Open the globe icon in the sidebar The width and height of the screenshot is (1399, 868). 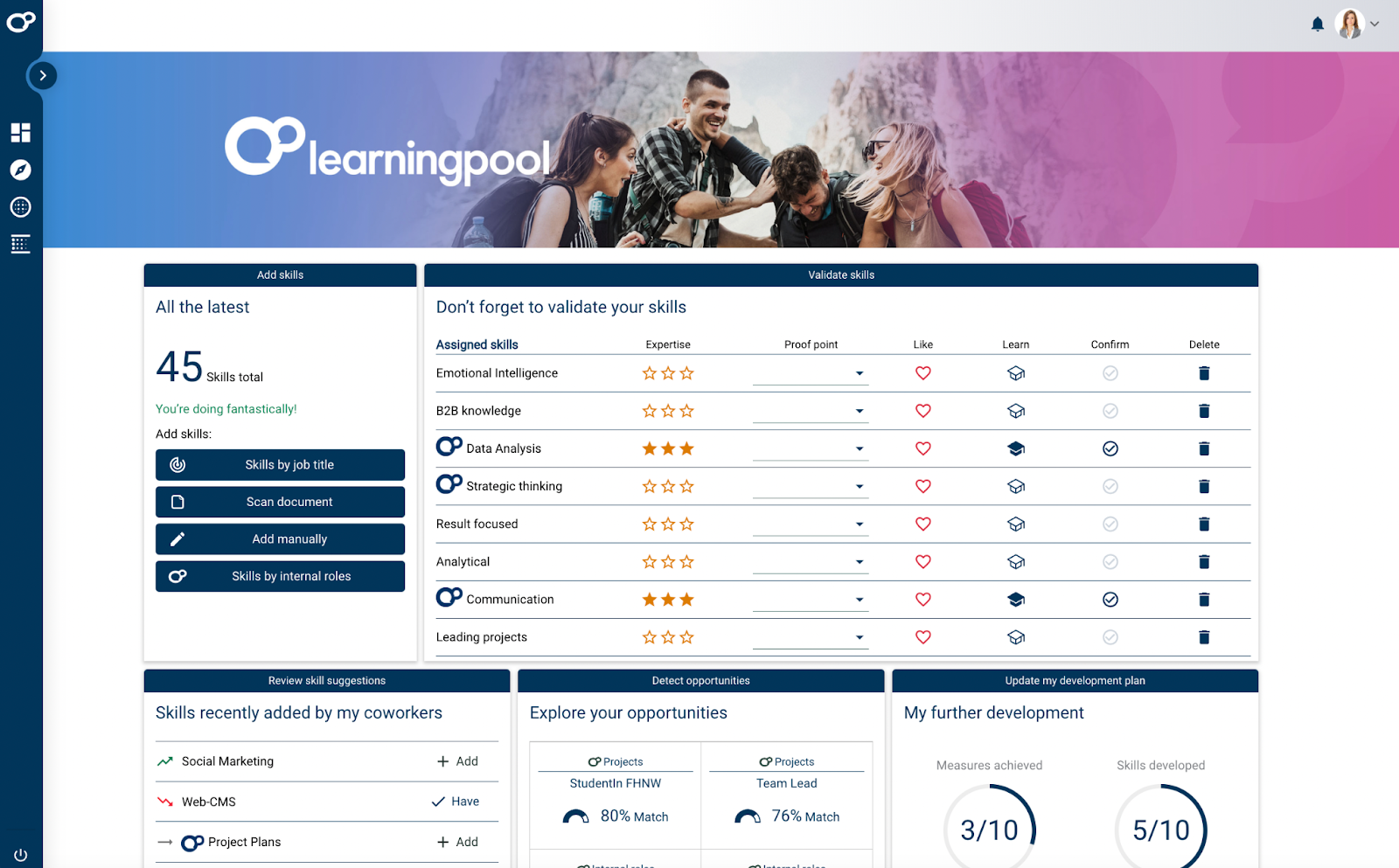20,207
